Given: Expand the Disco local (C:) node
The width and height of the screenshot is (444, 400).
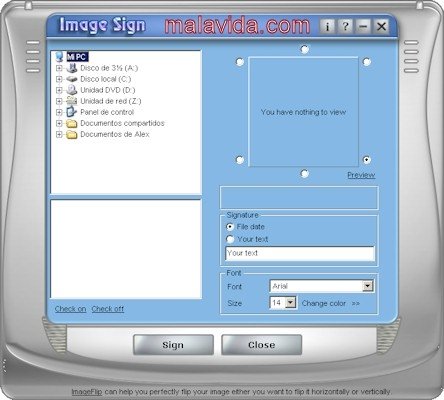Looking at the screenshot, I should coord(59,79).
